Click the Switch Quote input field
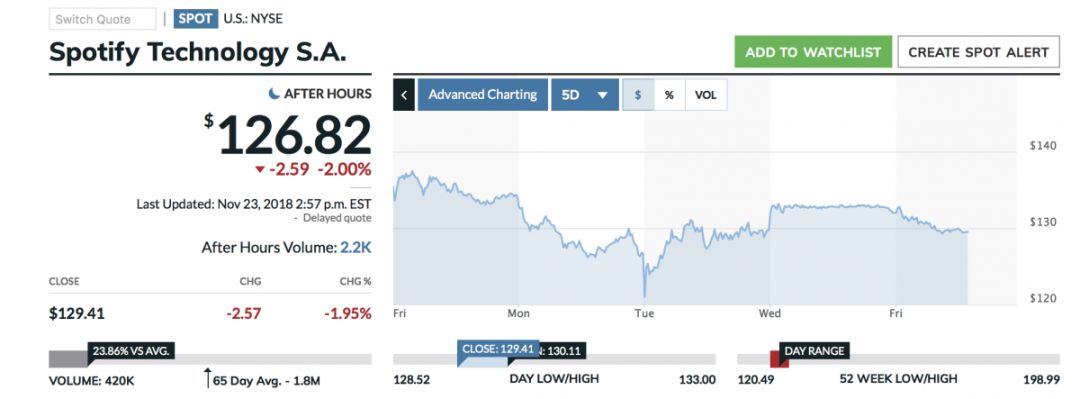 coord(103,19)
